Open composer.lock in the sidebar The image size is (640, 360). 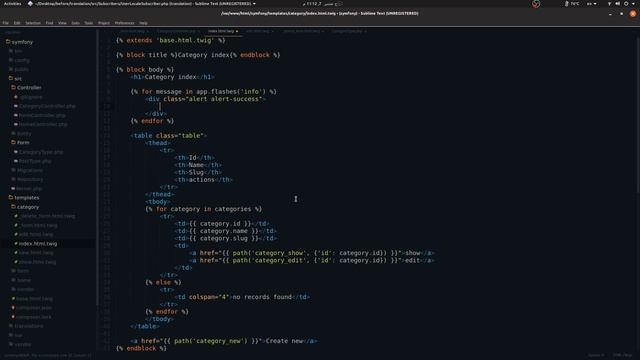(x=34, y=317)
